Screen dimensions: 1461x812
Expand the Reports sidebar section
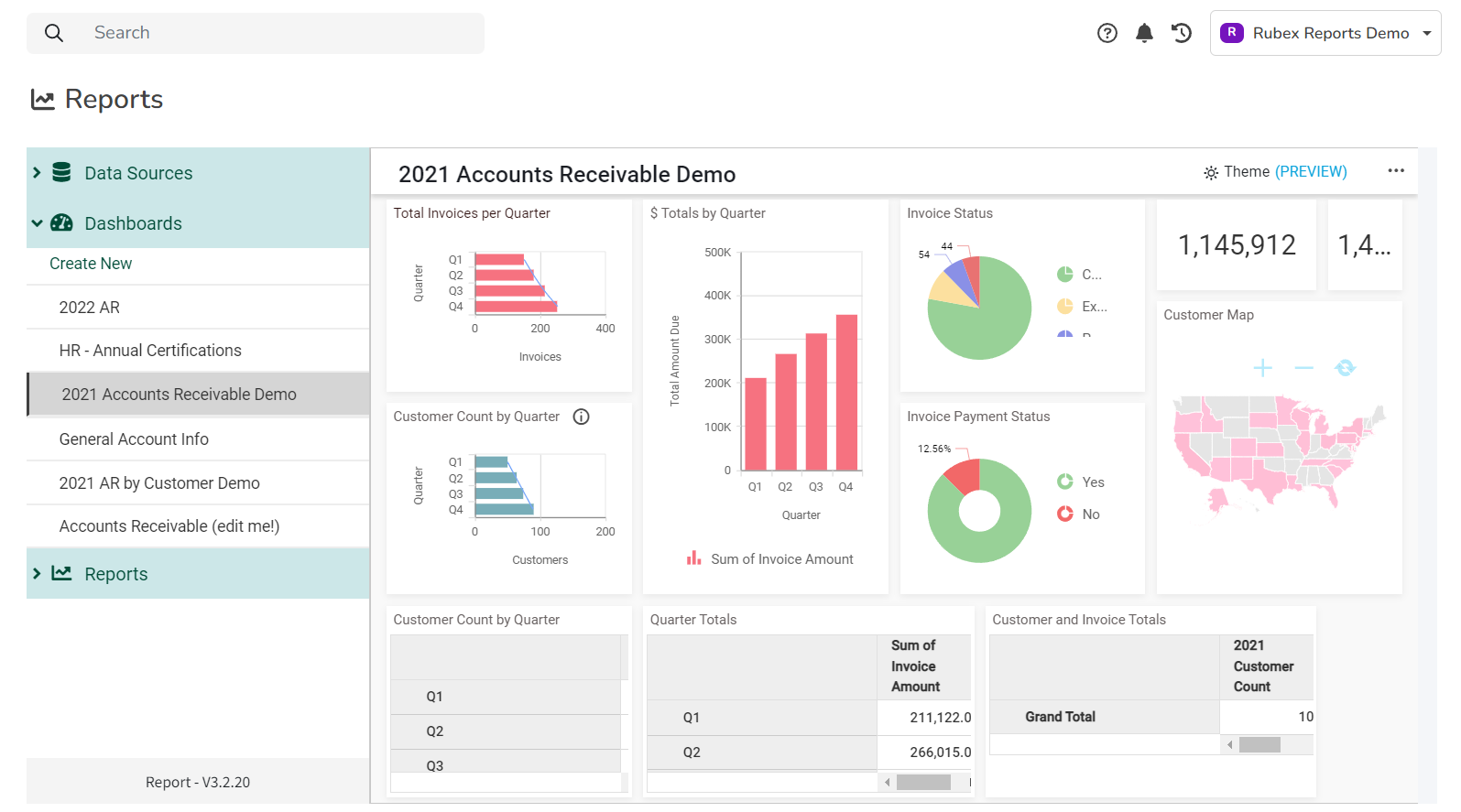pos(37,574)
